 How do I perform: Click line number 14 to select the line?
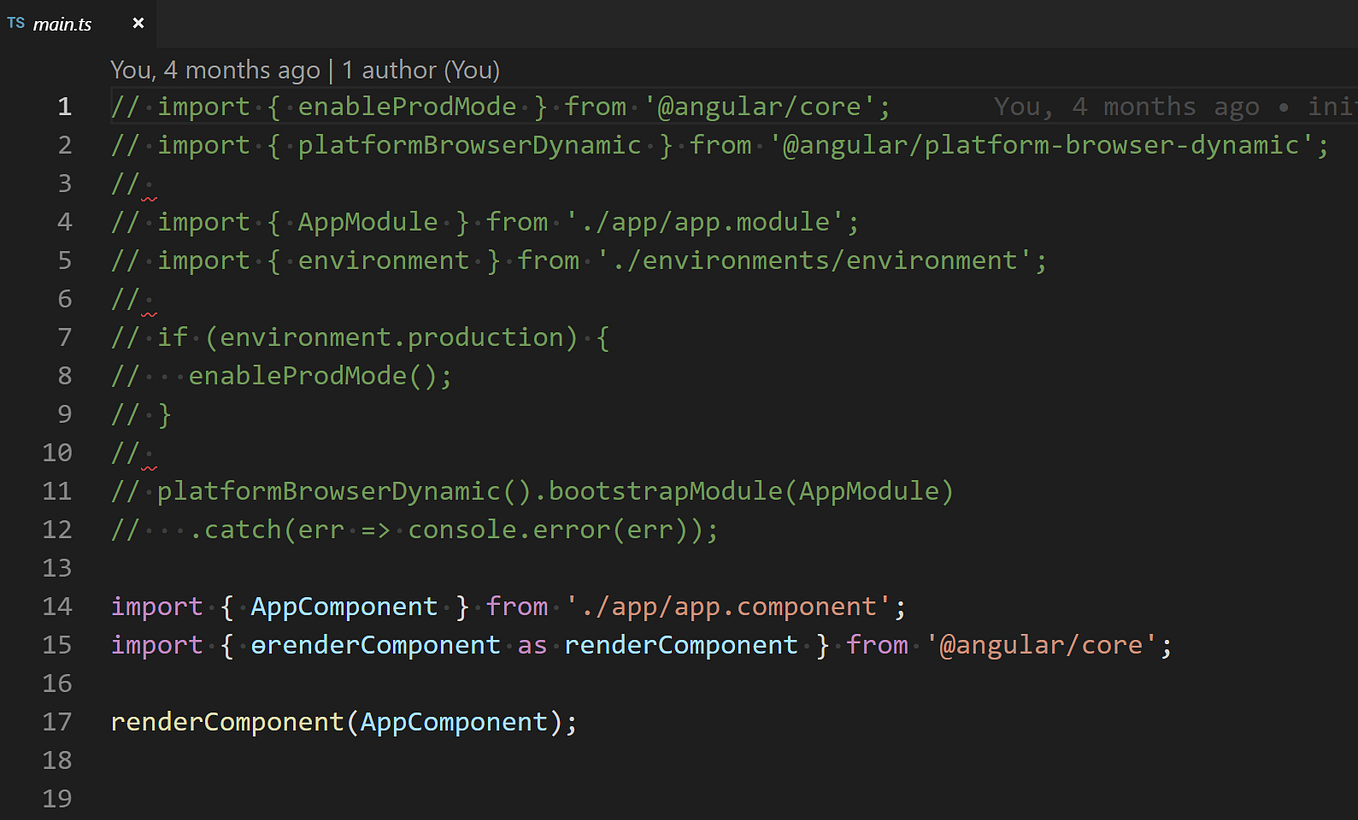(57, 606)
